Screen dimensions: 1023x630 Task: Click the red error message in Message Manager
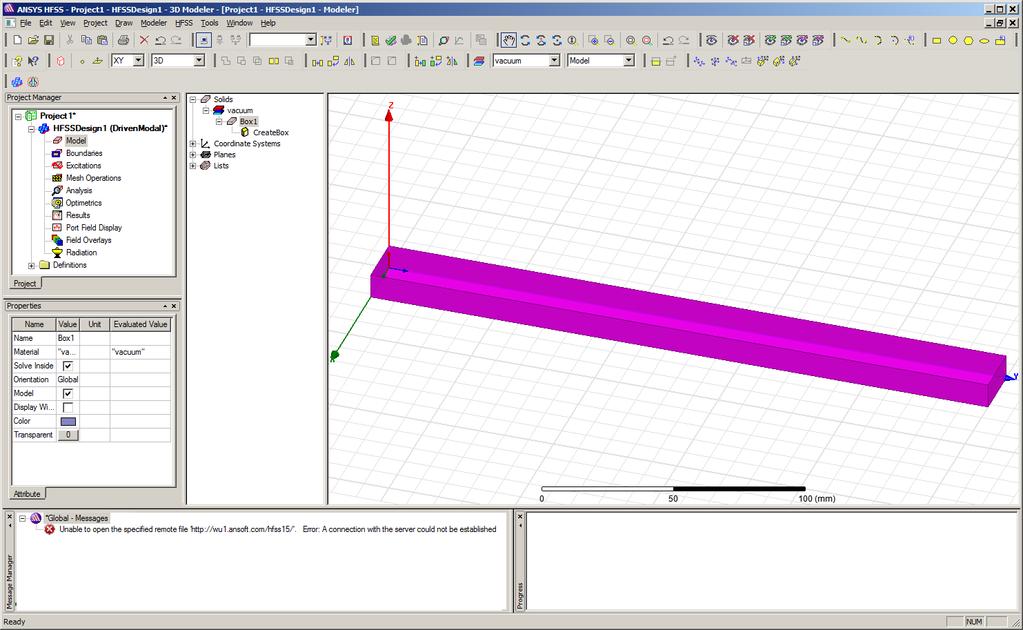(277, 530)
